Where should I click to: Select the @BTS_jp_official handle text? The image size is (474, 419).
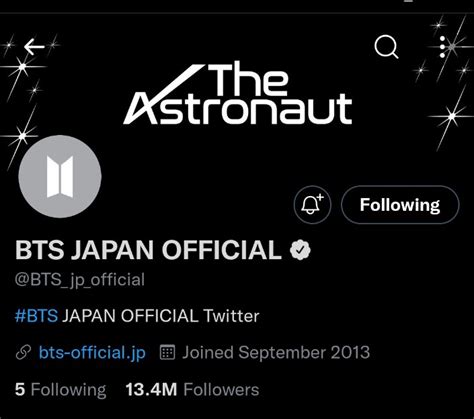80,280
